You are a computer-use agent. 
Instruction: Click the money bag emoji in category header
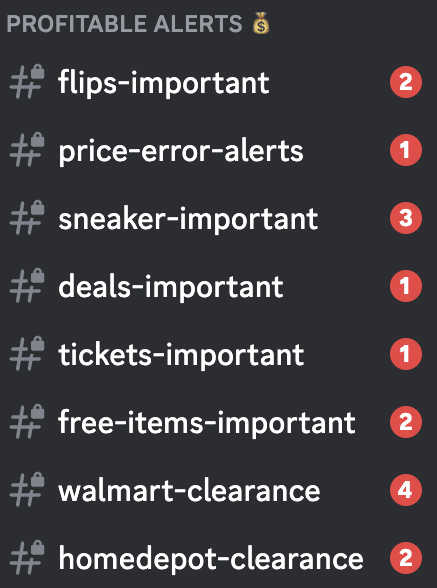(261, 23)
